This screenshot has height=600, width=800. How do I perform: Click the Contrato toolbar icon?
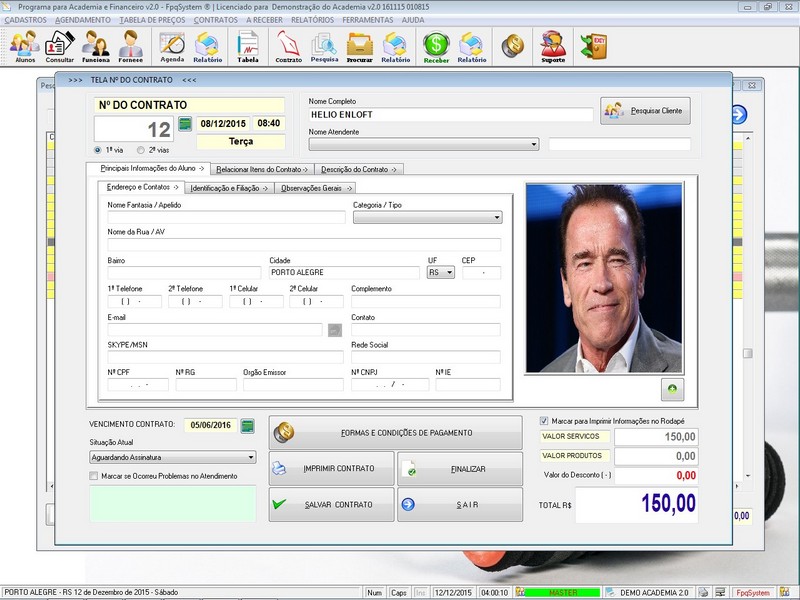pyautogui.click(x=288, y=46)
